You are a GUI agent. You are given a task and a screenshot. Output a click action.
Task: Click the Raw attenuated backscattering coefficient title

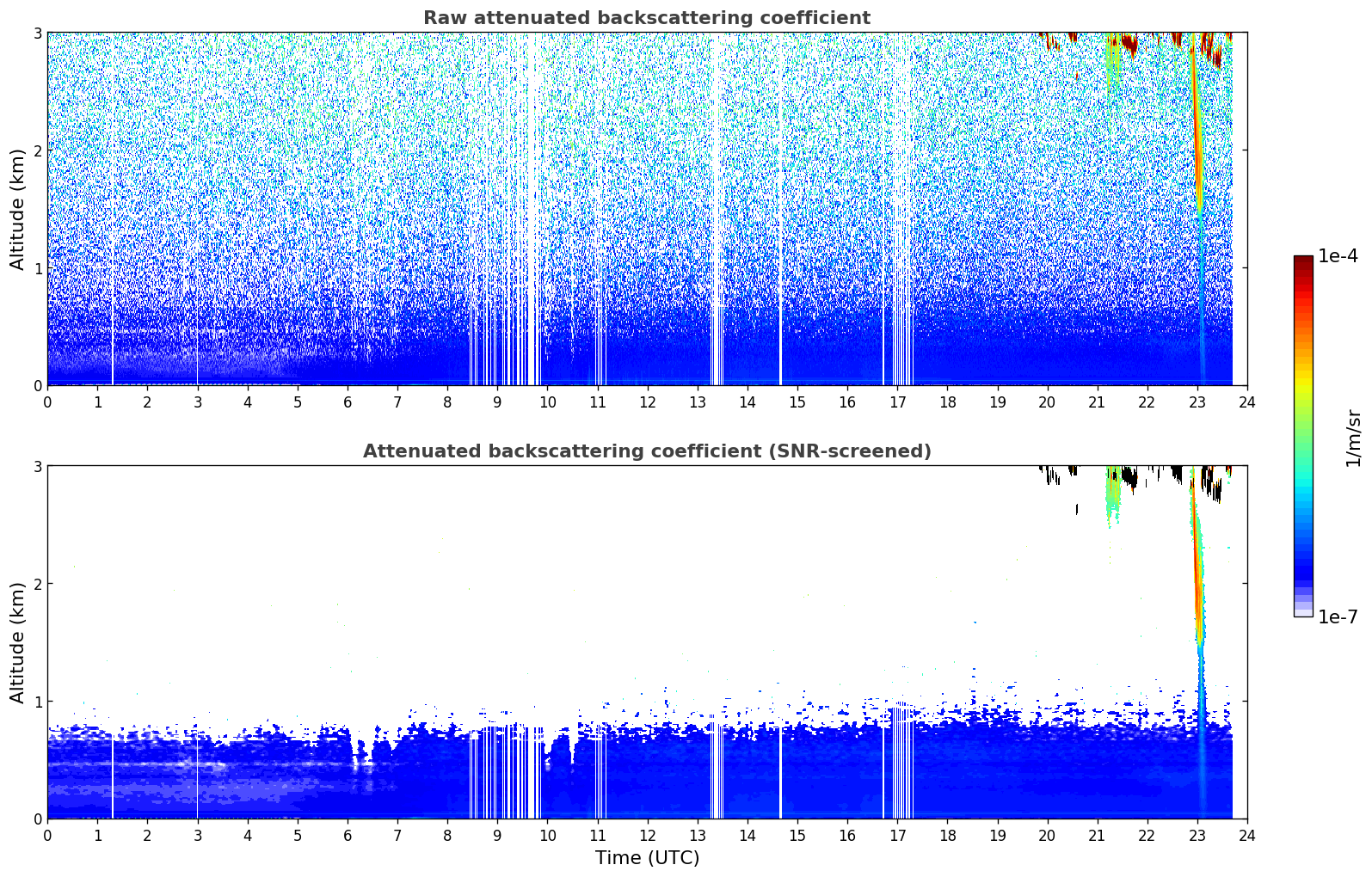pyautogui.click(x=647, y=18)
